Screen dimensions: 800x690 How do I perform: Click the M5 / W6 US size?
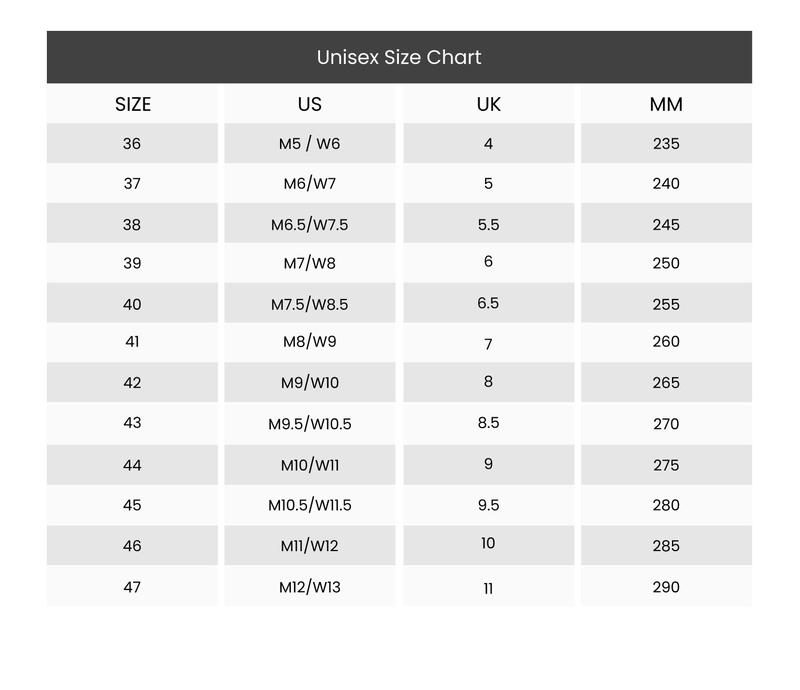310,143
